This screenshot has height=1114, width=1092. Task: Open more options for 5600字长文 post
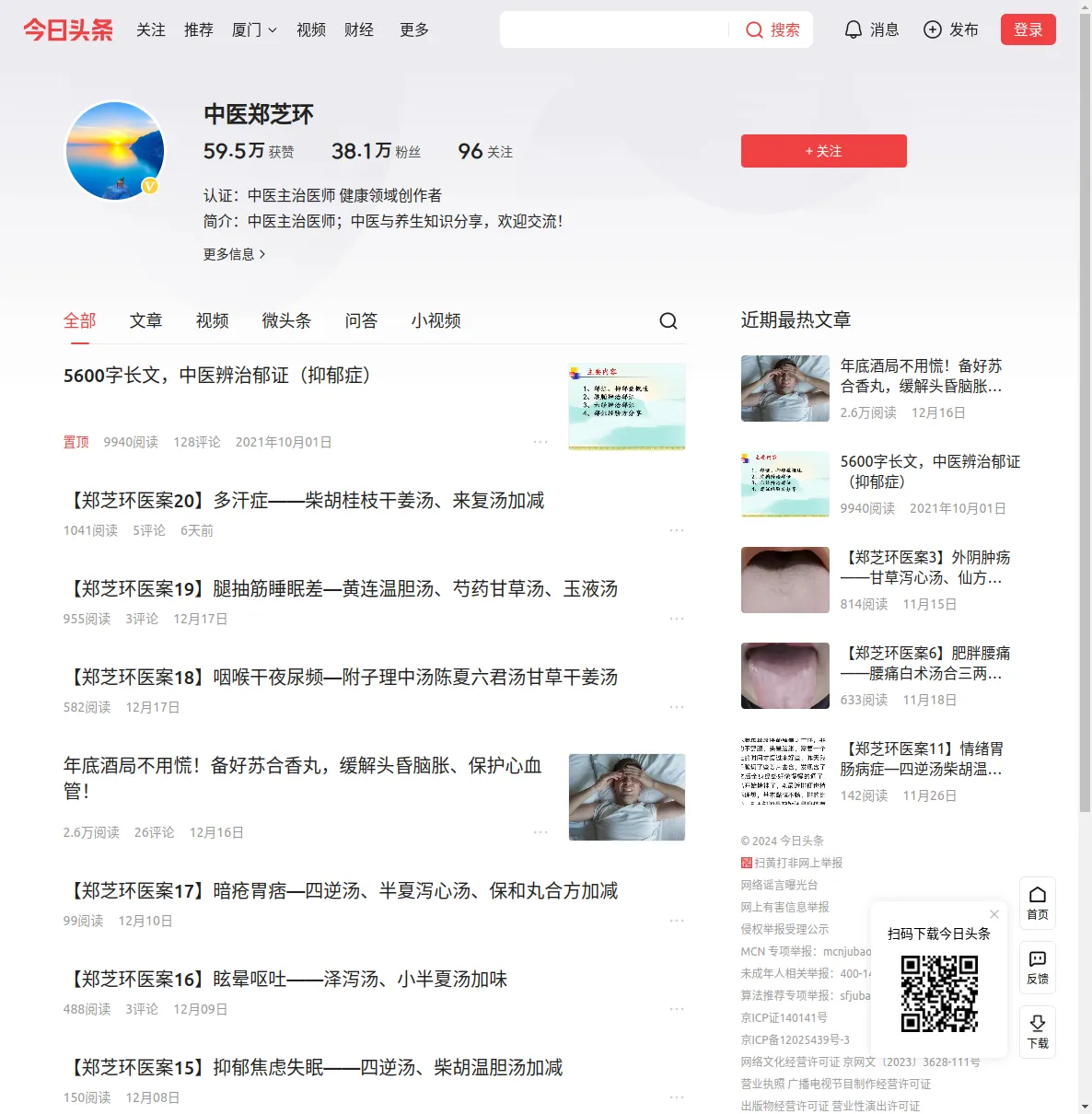(x=540, y=442)
